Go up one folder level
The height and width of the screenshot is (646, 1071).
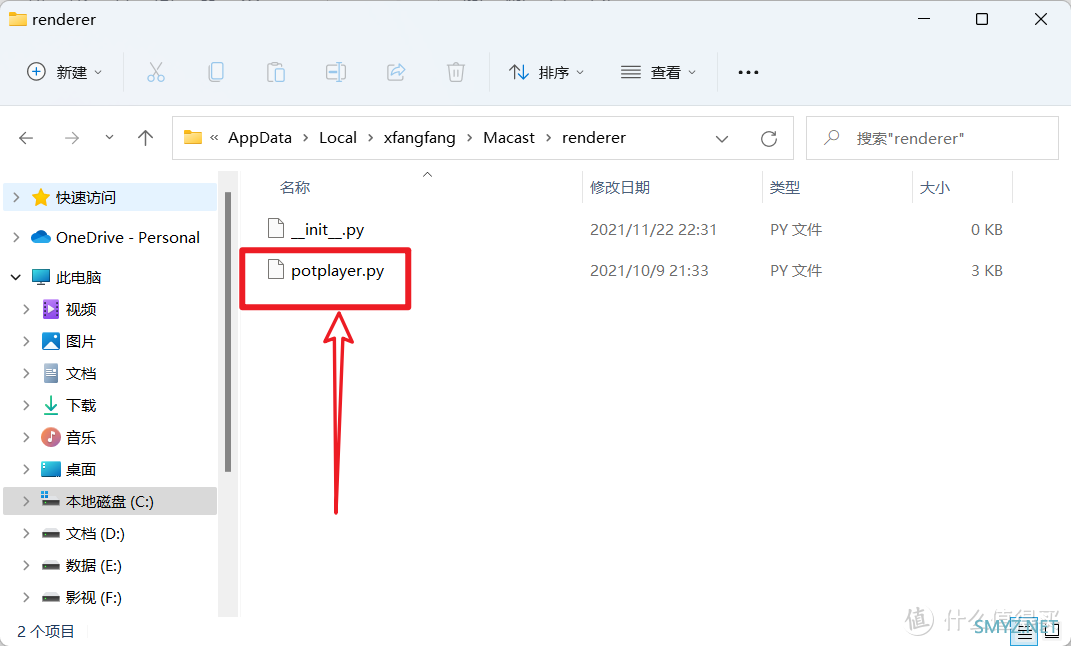(145, 138)
